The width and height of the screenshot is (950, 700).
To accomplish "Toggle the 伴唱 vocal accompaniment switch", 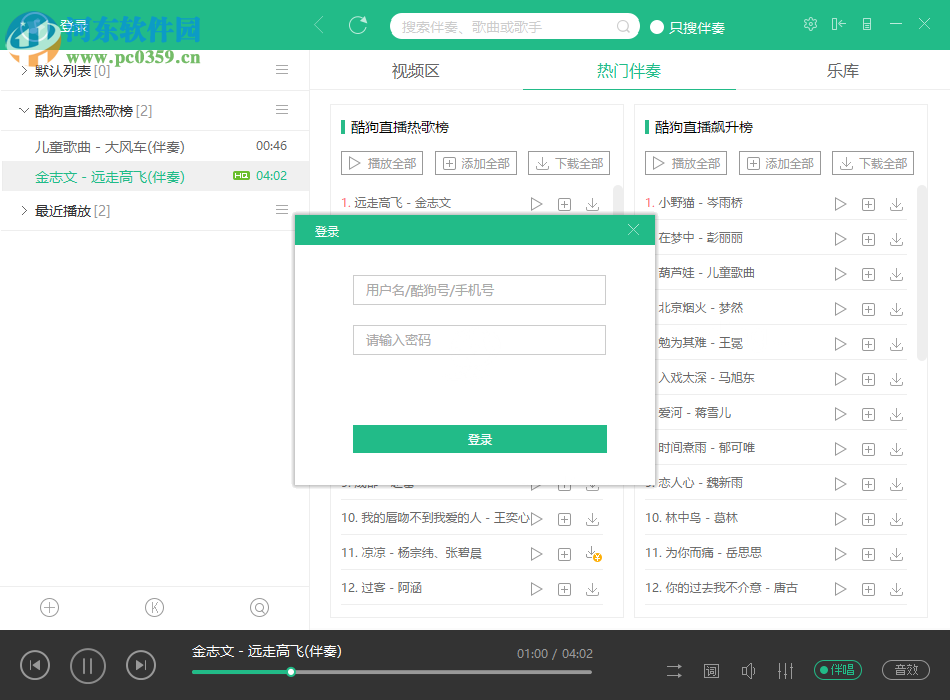I will (840, 670).
